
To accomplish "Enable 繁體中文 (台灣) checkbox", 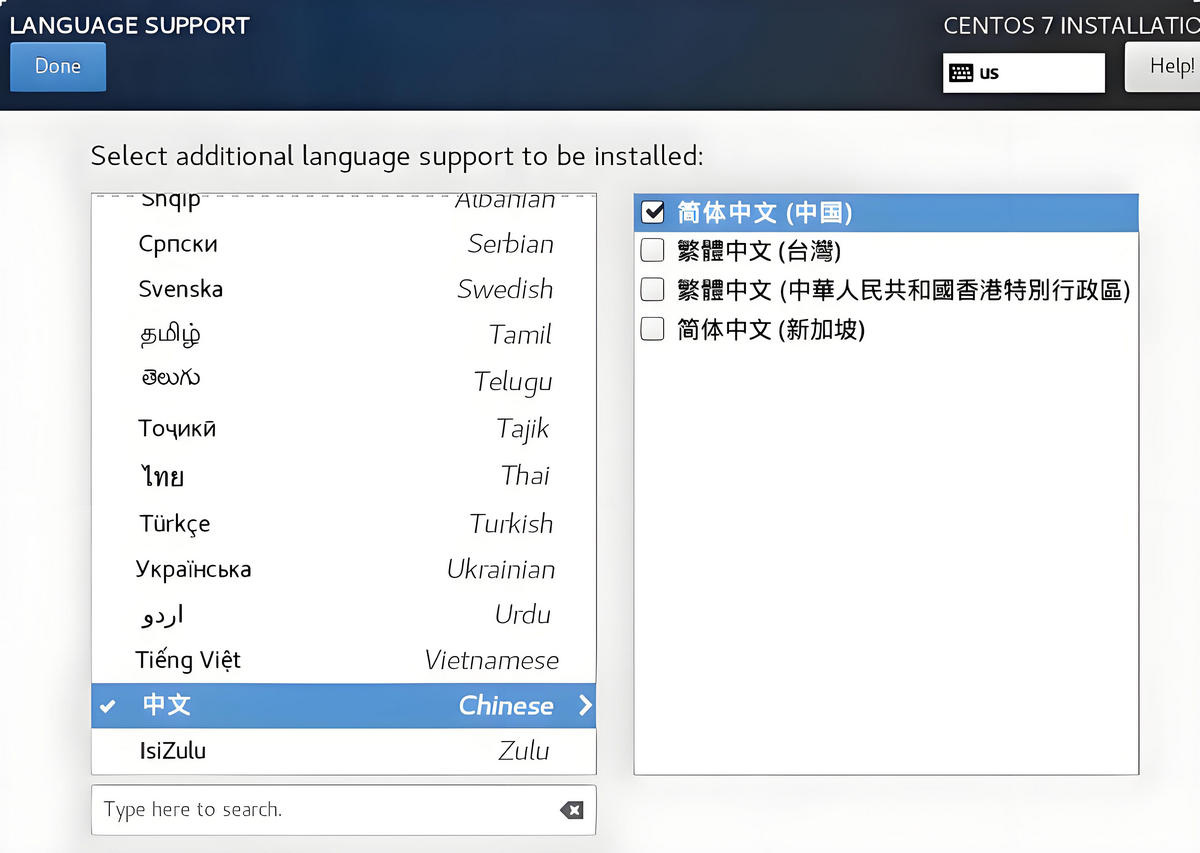I will [x=652, y=250].
